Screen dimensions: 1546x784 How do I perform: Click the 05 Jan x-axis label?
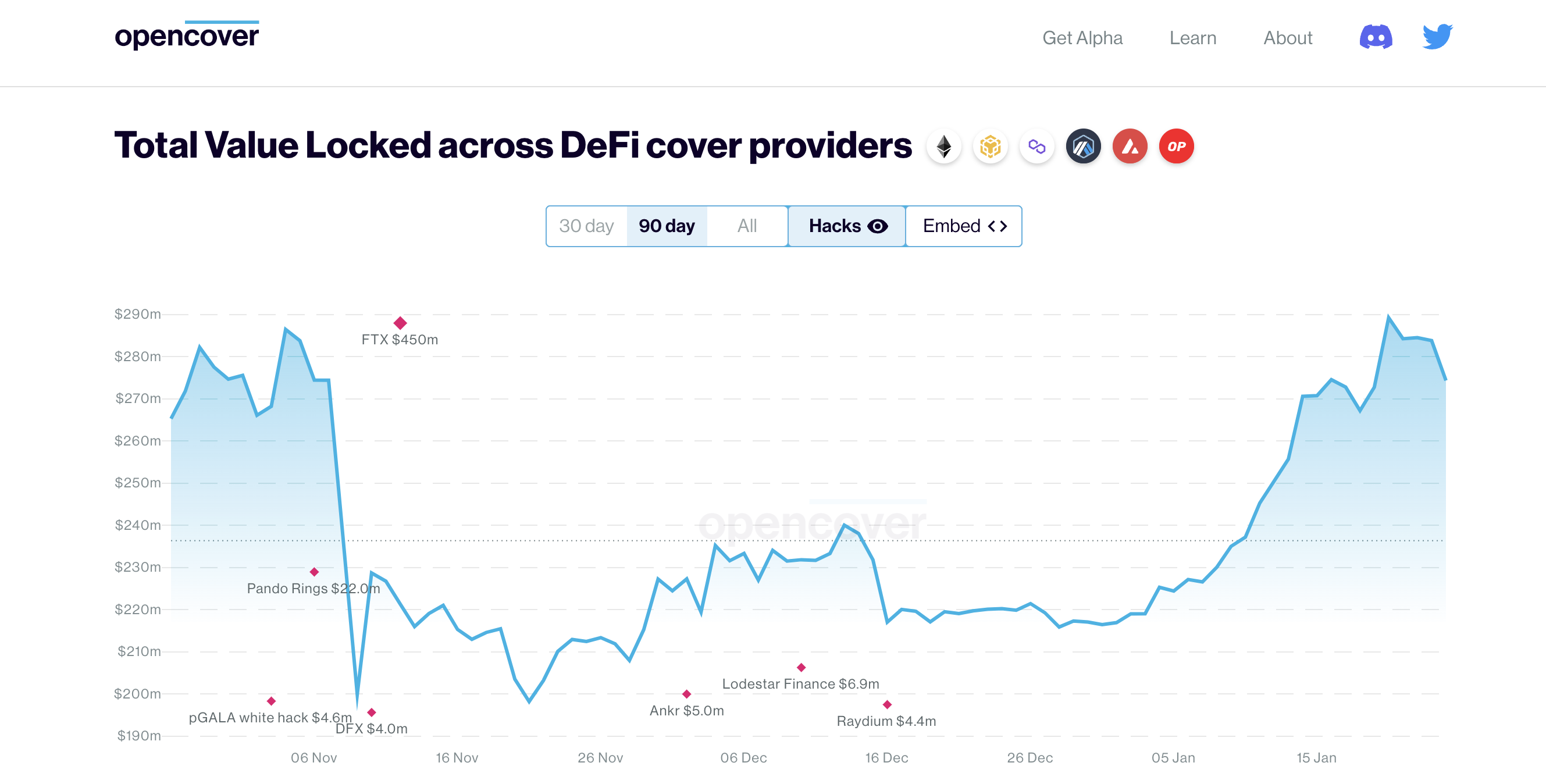tap(1173, 758)
